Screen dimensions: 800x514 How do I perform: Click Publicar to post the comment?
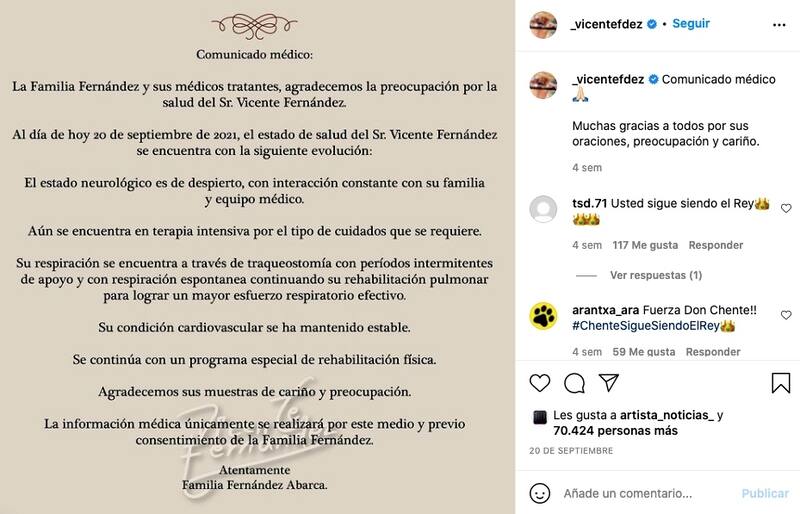(765, 494)
